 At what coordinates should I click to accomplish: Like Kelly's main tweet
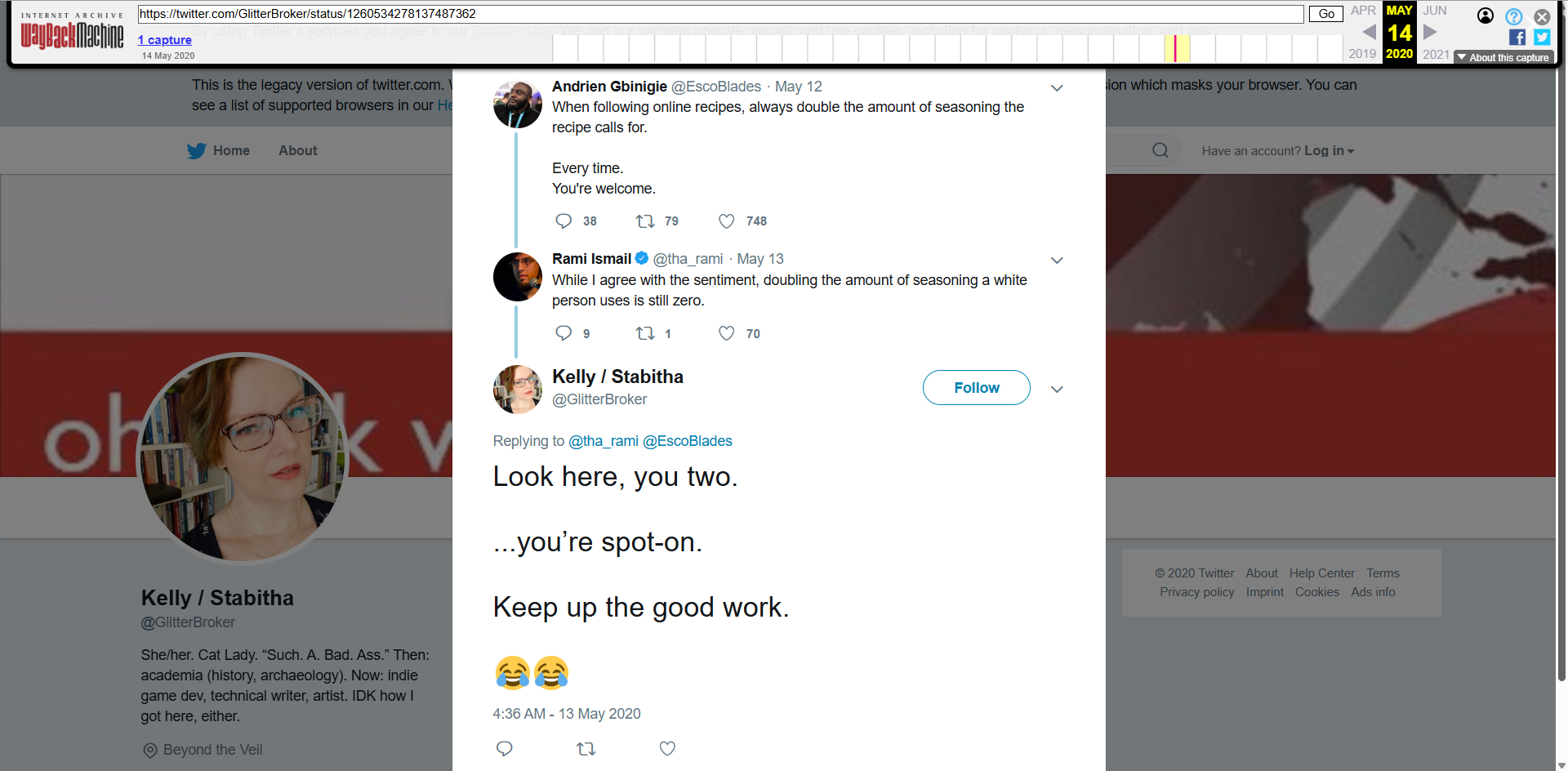click(667, 748)
